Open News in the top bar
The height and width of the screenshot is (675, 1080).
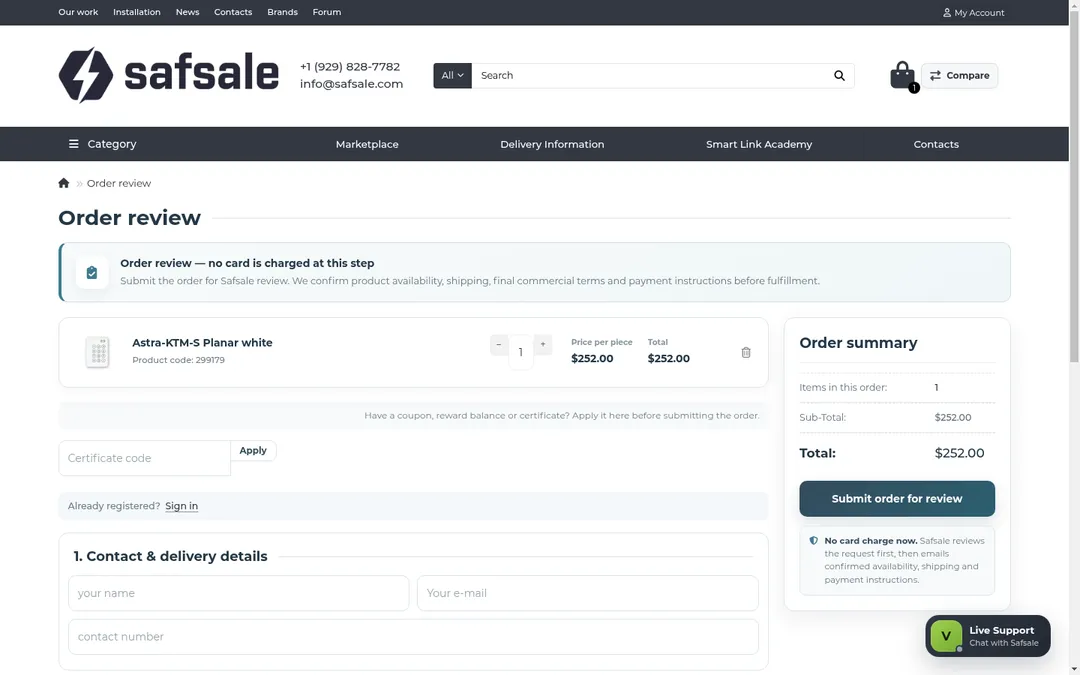click(187, 12)
